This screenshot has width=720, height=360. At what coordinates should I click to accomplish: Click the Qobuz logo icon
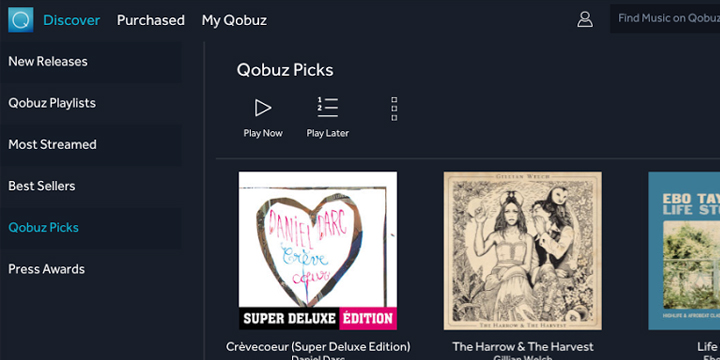click(x=21, y=20)
